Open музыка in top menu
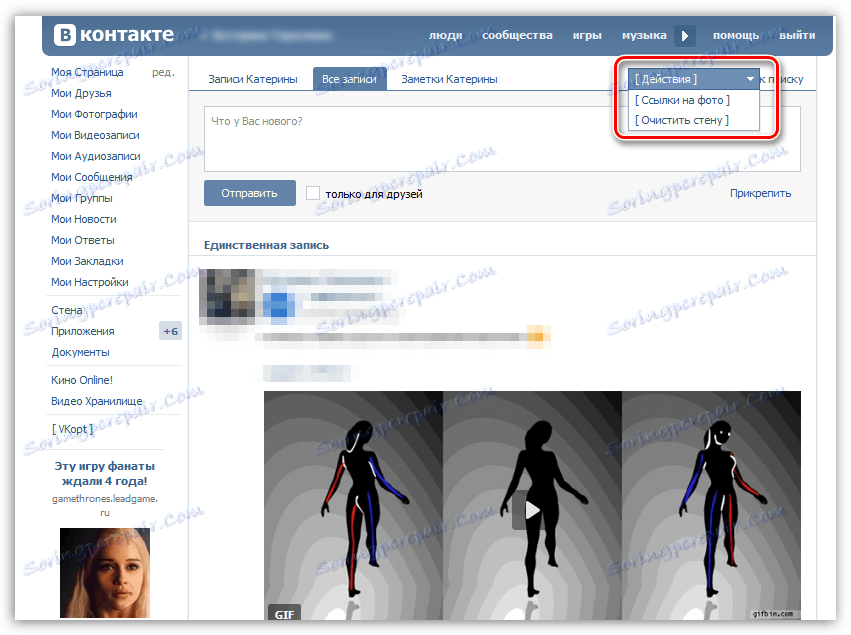Screen dimensions: 851x635 coord(644,35)
